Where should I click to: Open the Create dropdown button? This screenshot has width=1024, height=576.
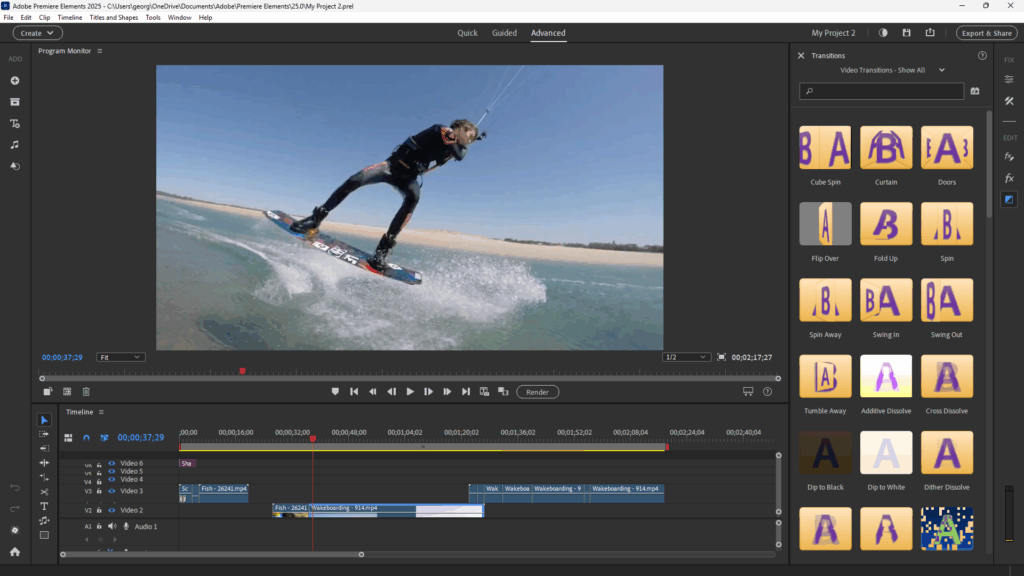coord(38,33)
